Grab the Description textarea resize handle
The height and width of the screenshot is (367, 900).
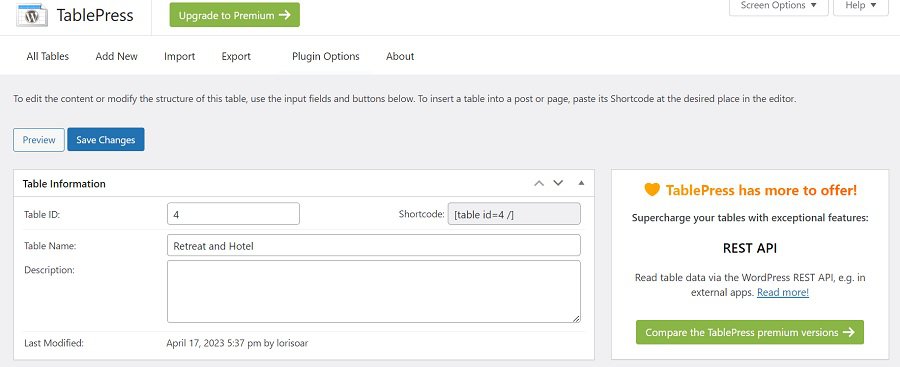tap(576, 318)
